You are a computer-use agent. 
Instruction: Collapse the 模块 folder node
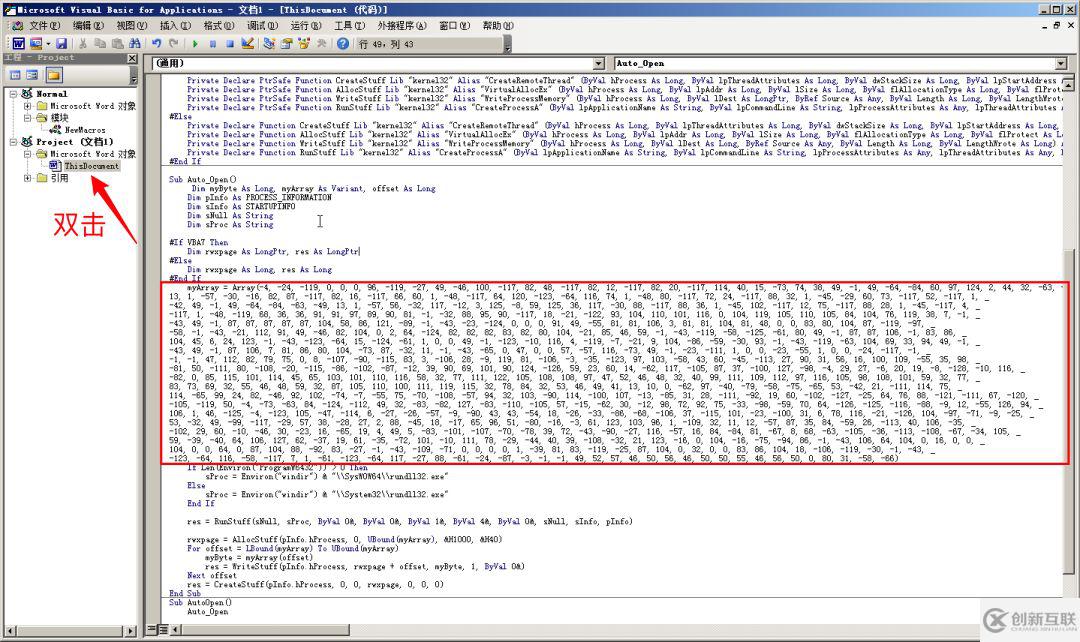[x=28, y=118]
